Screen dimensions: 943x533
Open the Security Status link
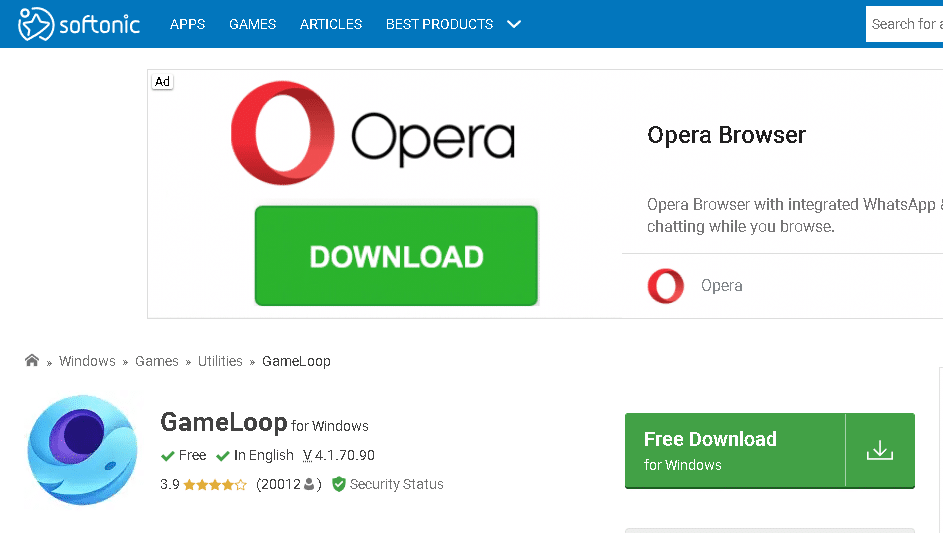[x=397, y=484]
